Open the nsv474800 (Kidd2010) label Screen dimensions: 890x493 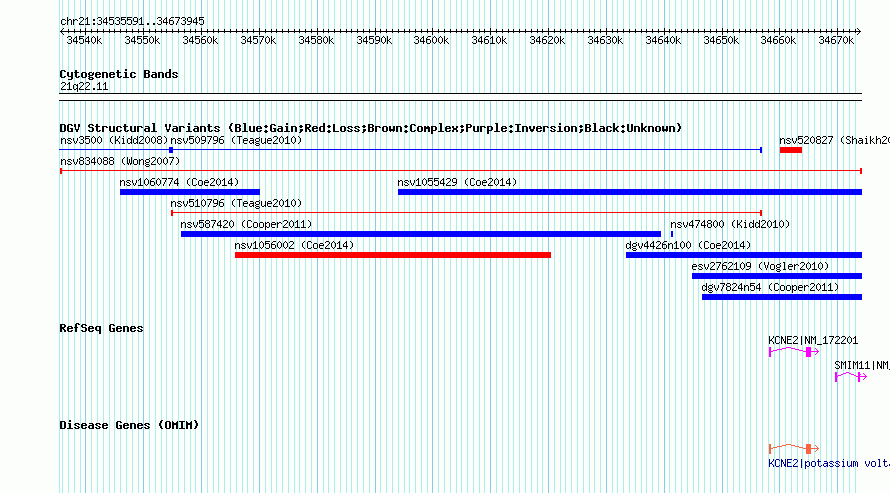tap(730, 224)
